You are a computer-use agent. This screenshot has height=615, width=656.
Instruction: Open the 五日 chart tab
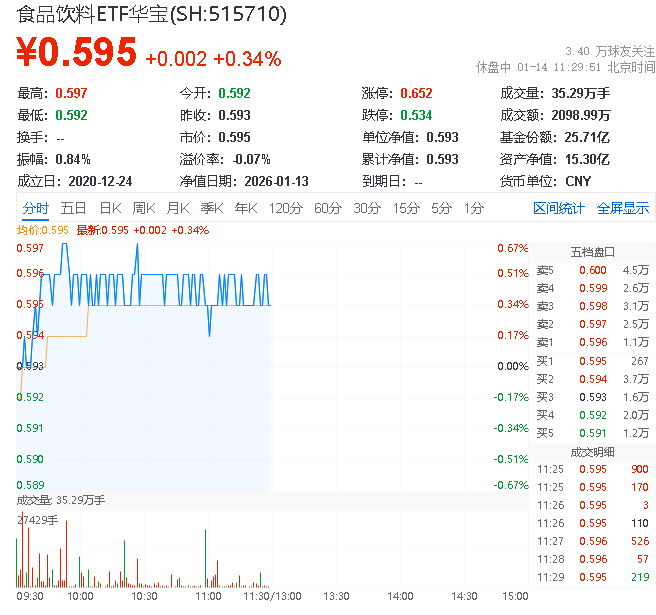click(73, 208)
